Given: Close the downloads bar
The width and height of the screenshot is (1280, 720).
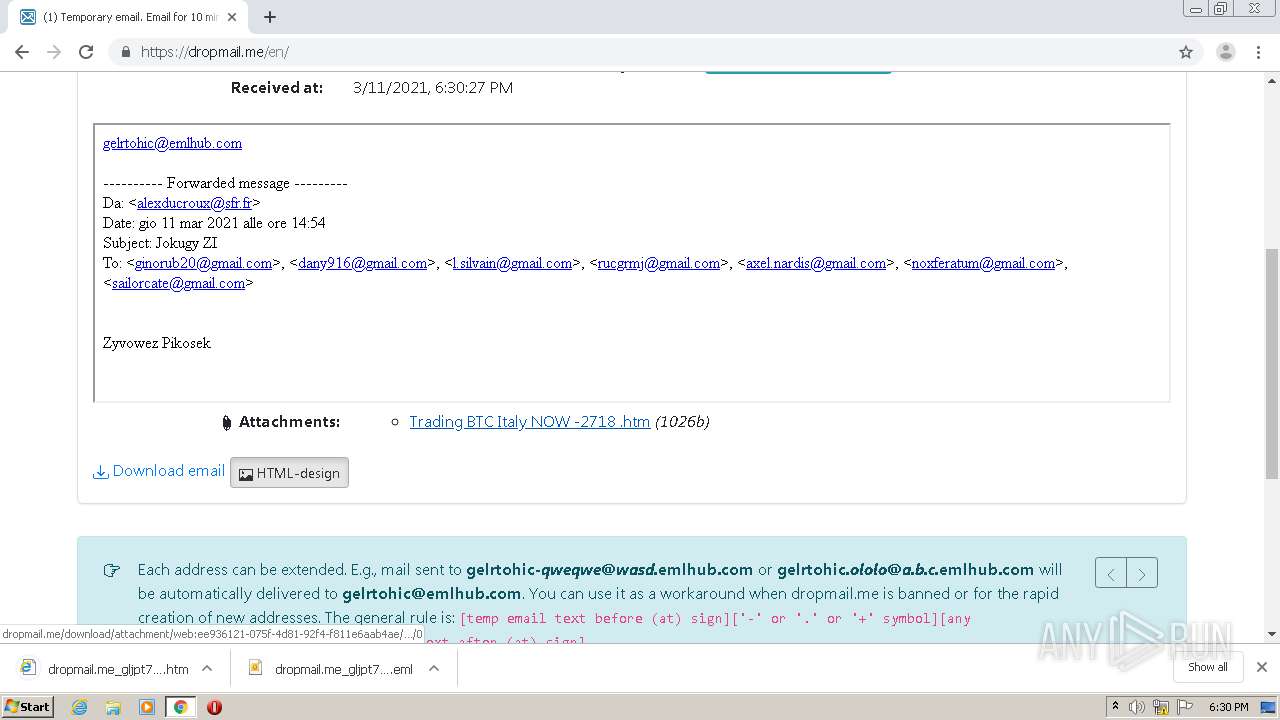Looking at the screenshot, I should pos(1262,667).
